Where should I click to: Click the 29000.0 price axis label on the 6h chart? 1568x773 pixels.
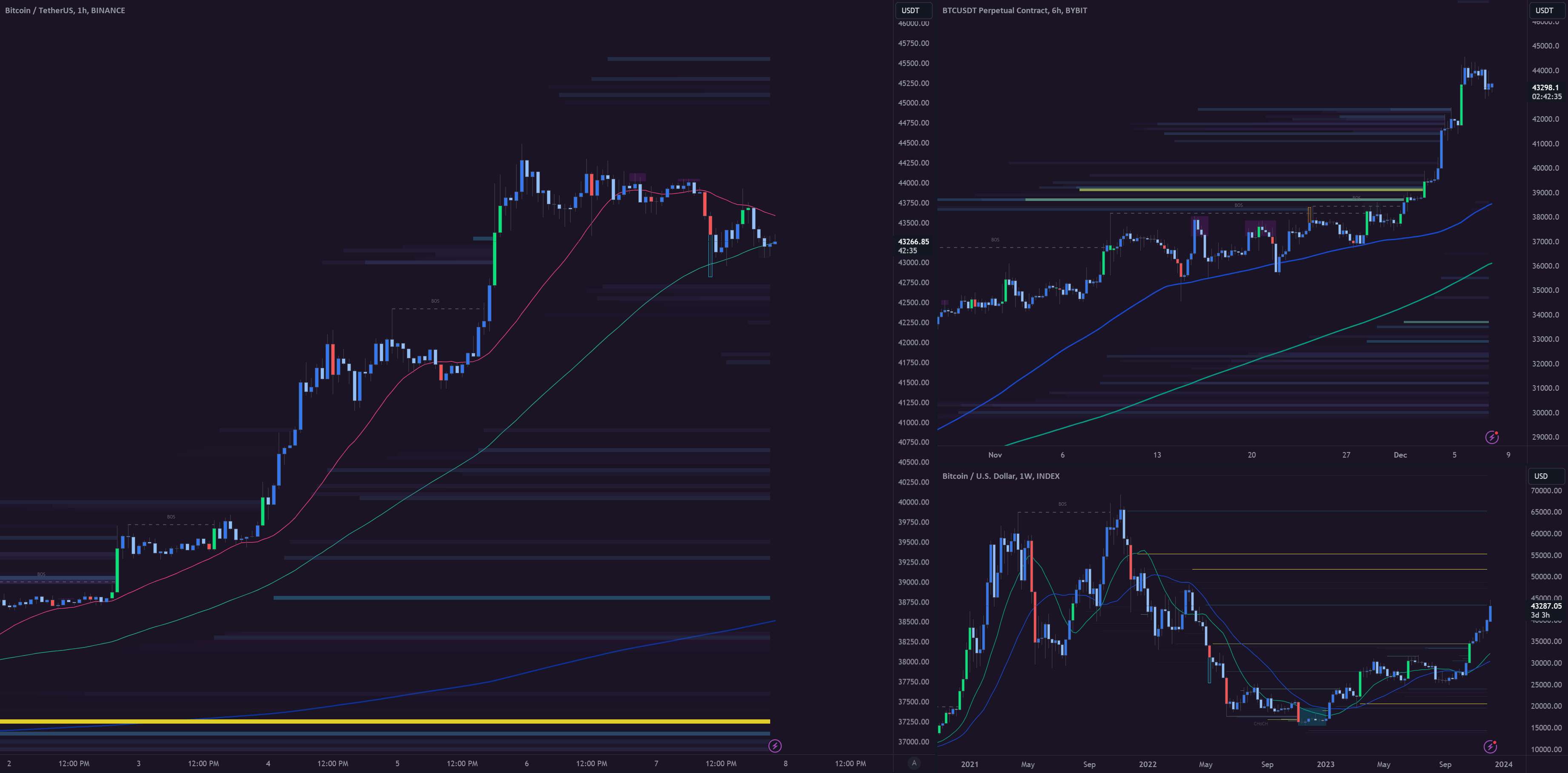click(x=1545, y=437)
